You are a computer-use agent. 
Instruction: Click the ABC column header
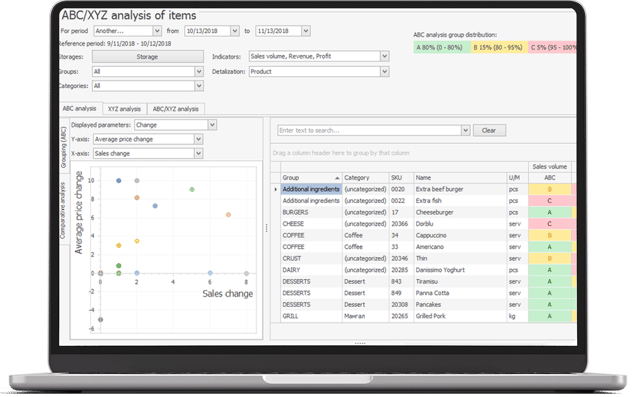[x=550, y=178]
